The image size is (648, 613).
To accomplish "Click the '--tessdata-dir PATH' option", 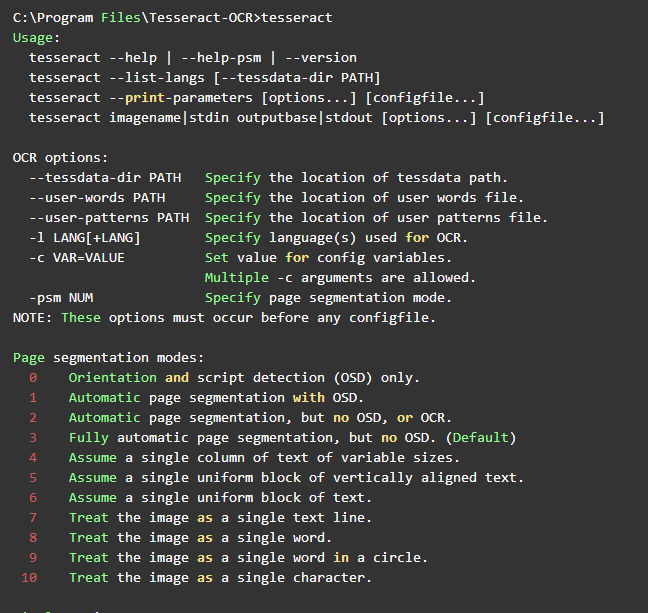I will pyautogui.click(x=105, y=178).
